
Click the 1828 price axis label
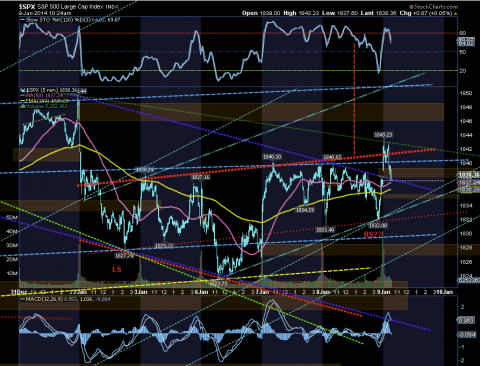[x=466, y=248]
